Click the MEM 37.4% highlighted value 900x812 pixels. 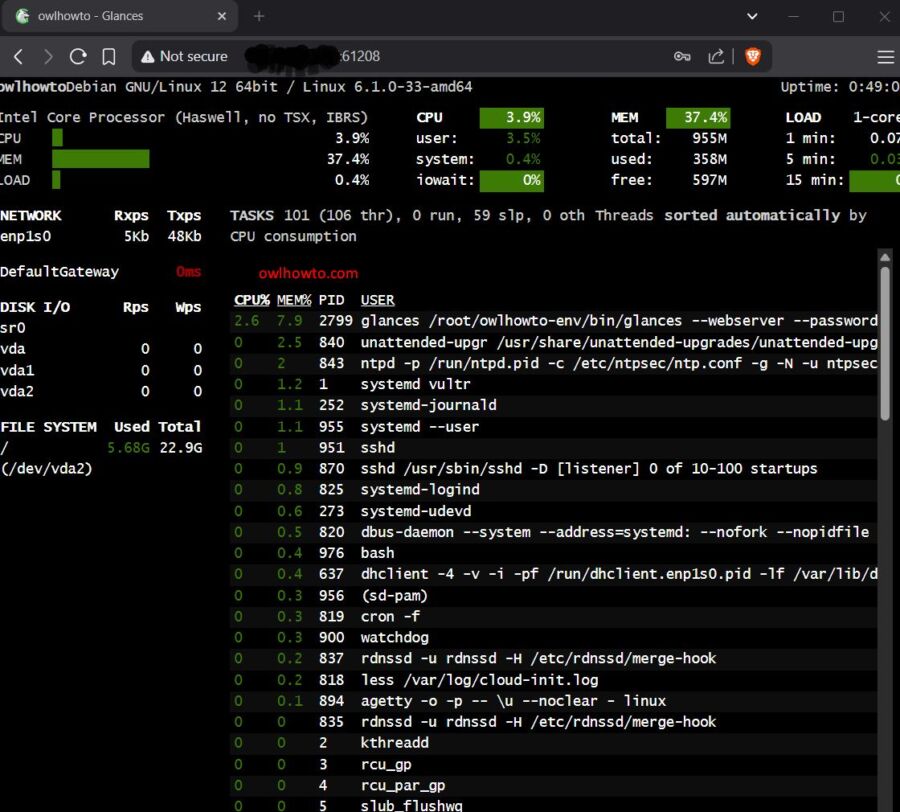(x=698, y=118)
